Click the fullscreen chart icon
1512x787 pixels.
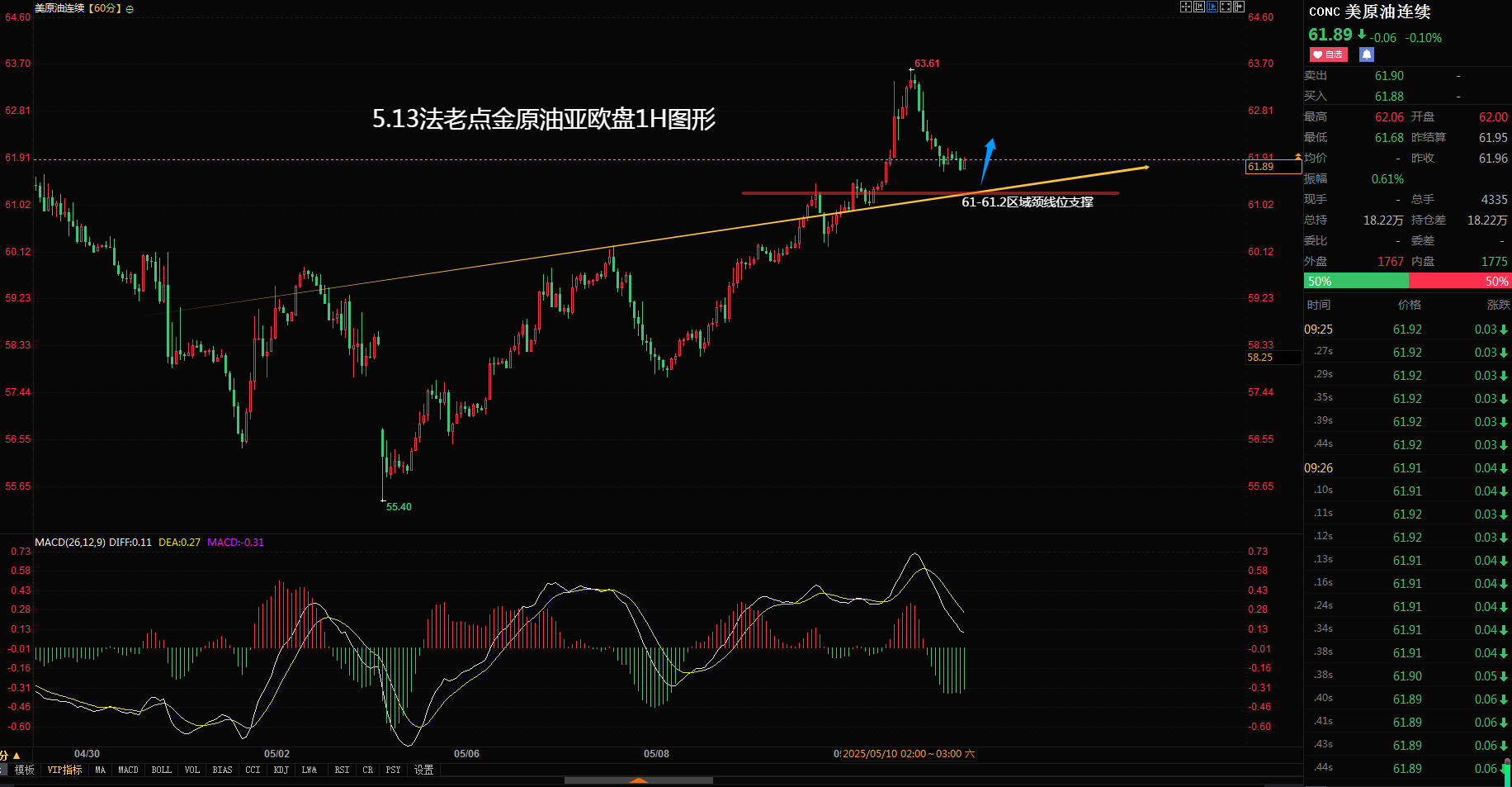1226,7
